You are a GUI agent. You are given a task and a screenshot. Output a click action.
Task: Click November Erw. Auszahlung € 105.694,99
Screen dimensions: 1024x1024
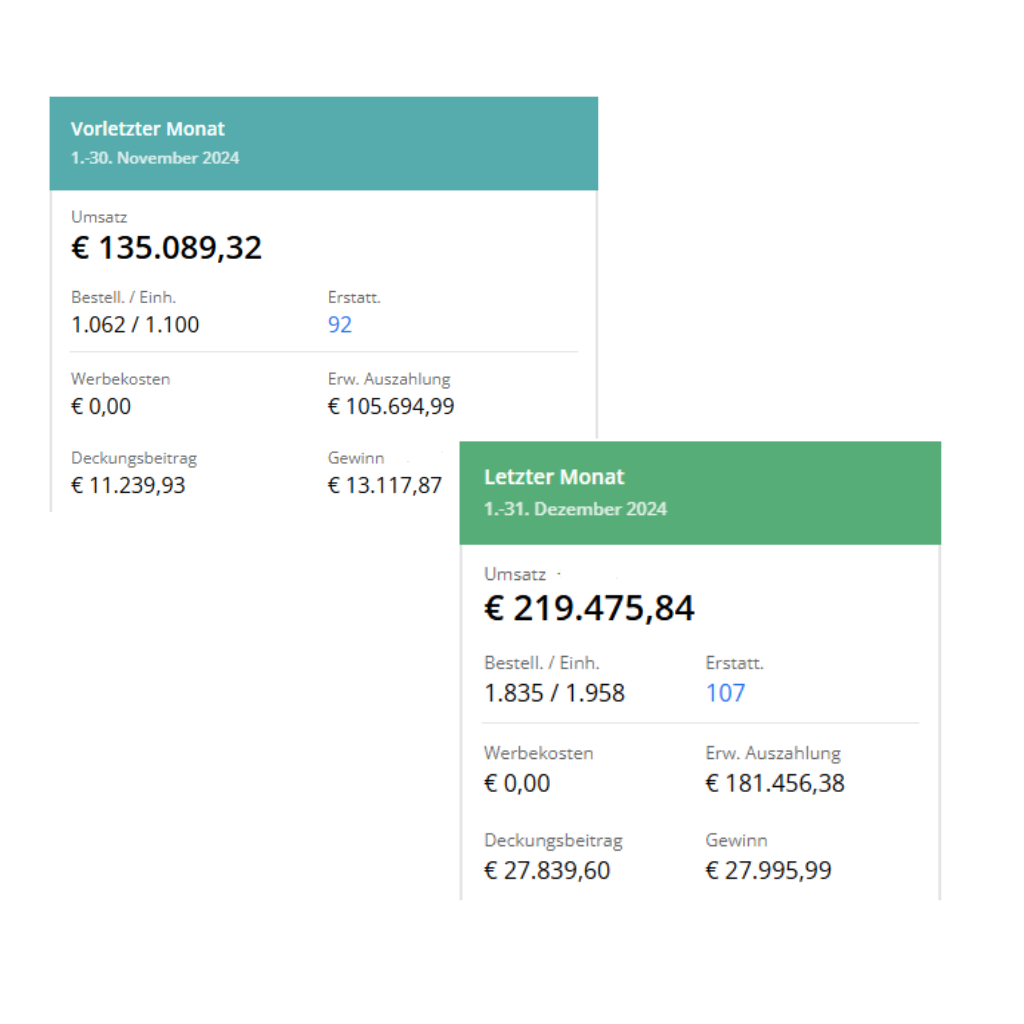point(391,406)
